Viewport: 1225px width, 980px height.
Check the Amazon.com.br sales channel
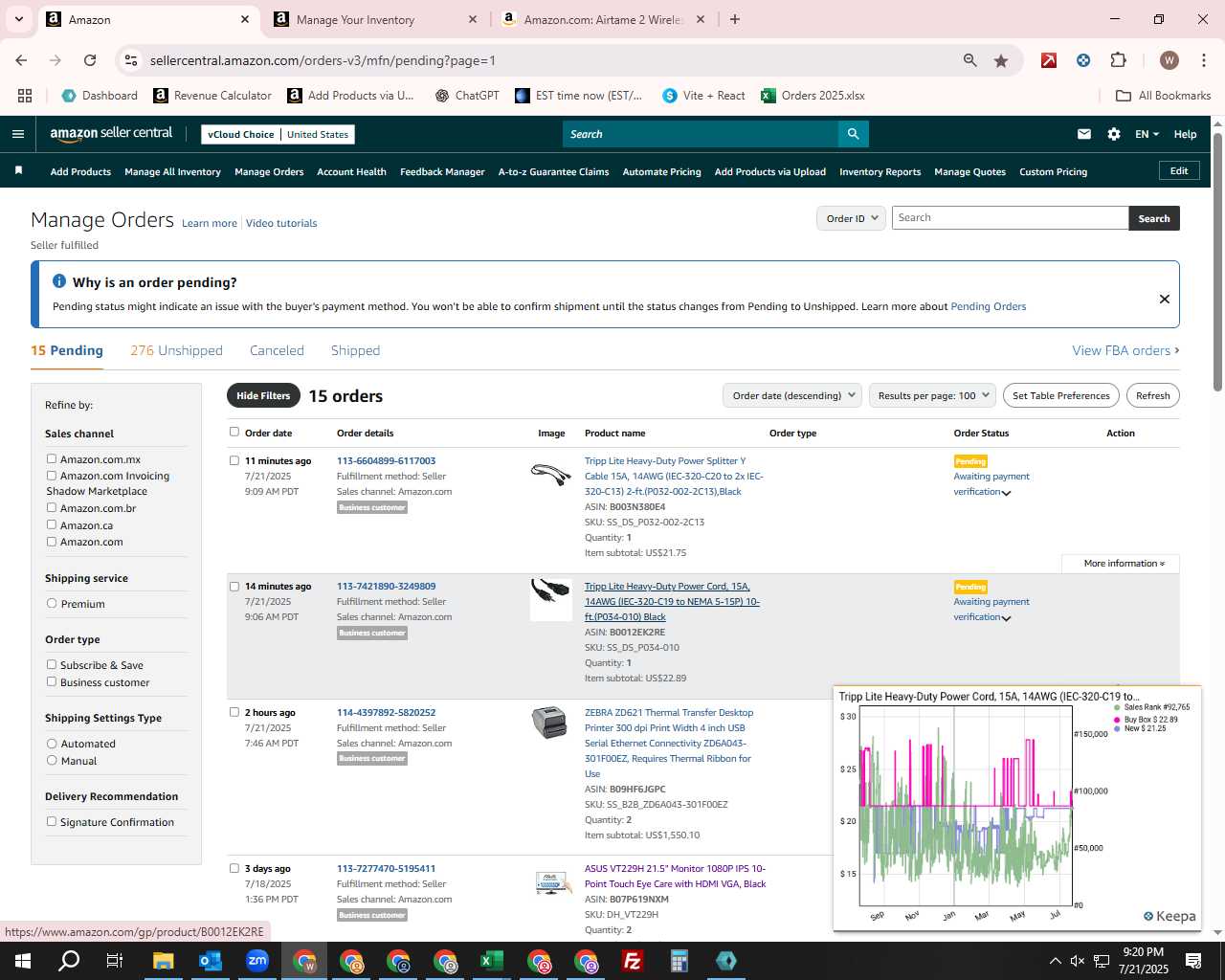pos(52,508)
